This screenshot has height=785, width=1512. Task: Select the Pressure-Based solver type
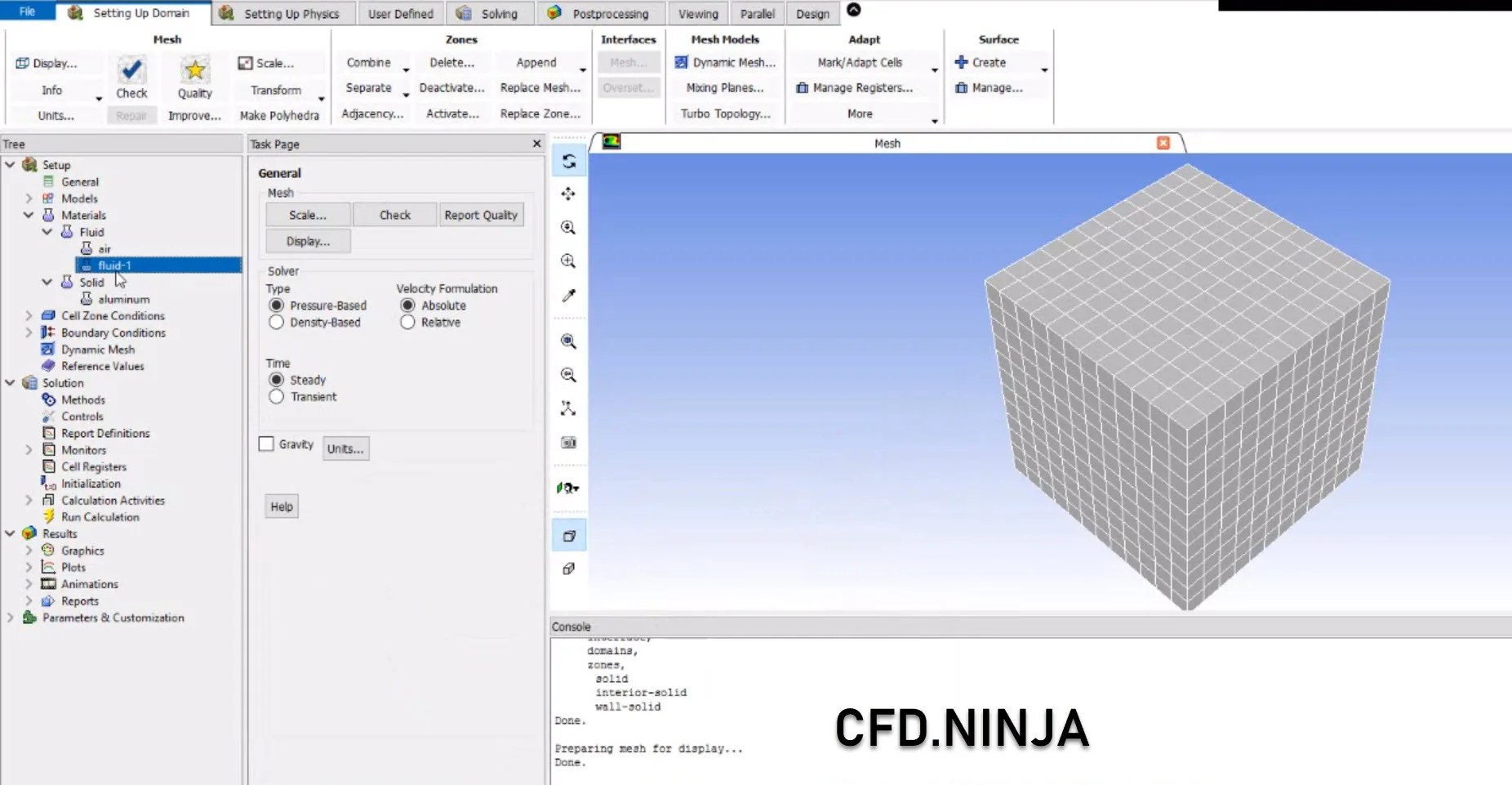(277, 306)
